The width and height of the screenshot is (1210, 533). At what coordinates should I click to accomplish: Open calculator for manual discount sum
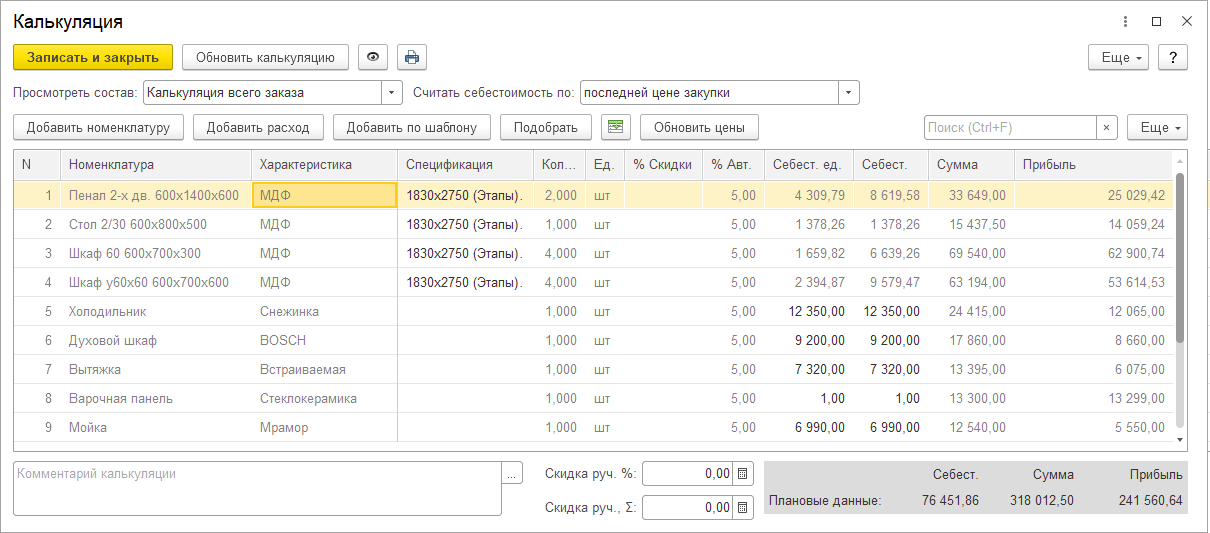pos(743,508)
